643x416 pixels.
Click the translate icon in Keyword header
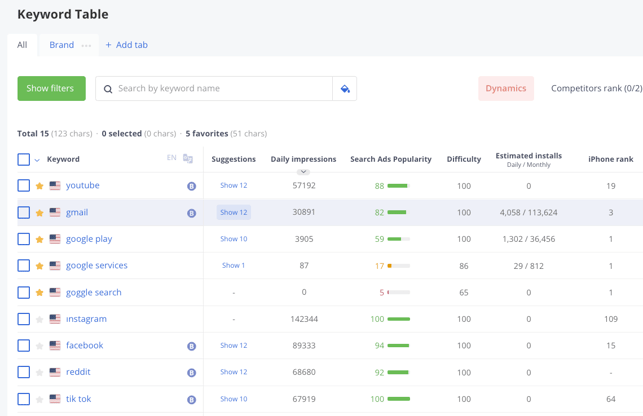[188, 158]
